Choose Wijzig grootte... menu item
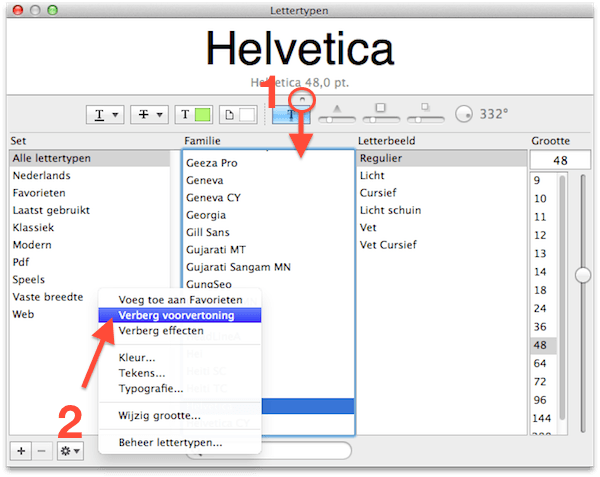Screen dimensions: 600x477 click(x=180, y=415)
